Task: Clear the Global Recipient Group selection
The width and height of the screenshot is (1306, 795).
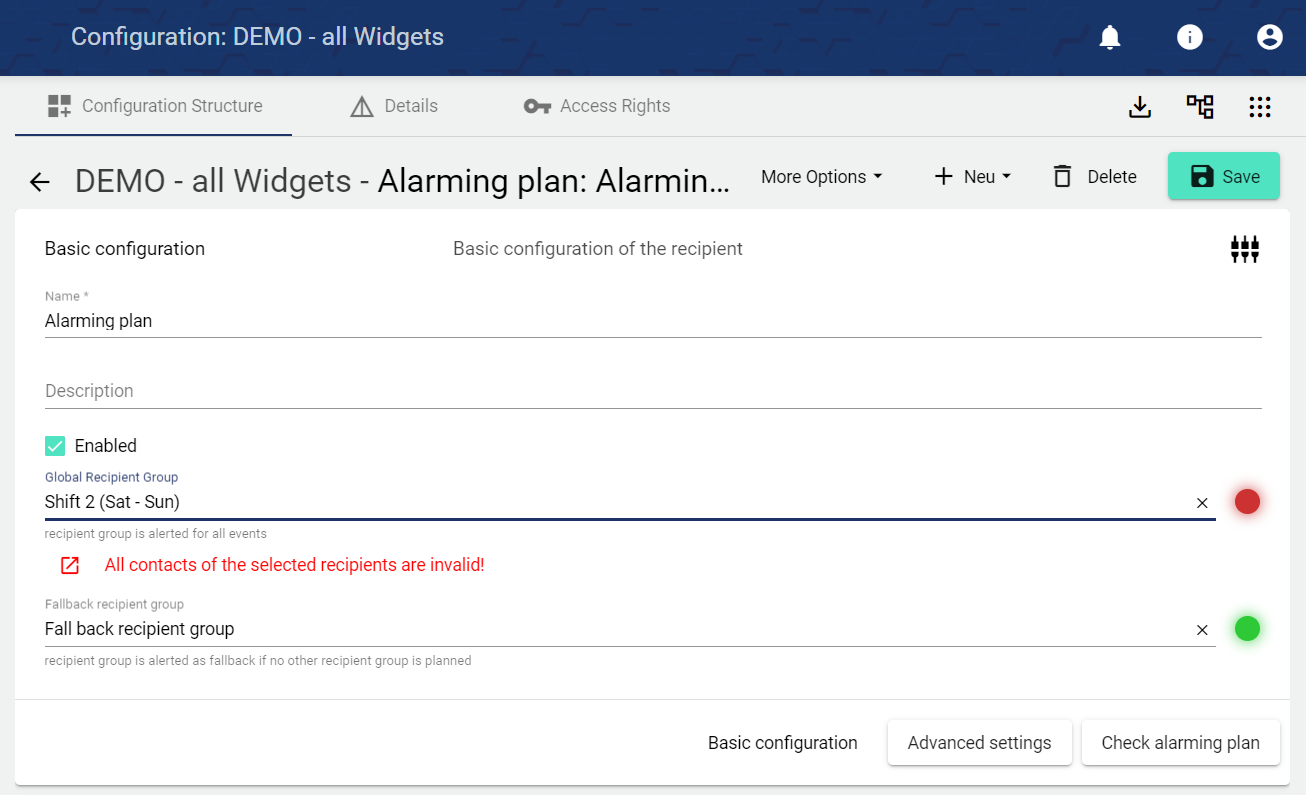Action: pyautogui.click(x=1202, y=503)
